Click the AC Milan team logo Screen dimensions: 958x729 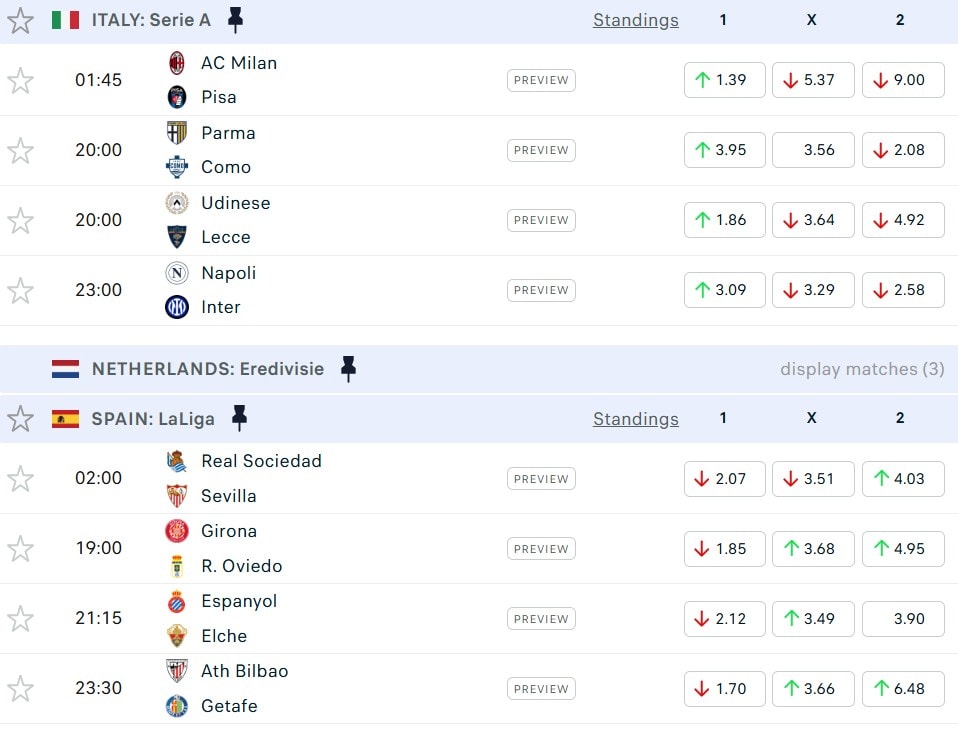[x=177, y=63]
